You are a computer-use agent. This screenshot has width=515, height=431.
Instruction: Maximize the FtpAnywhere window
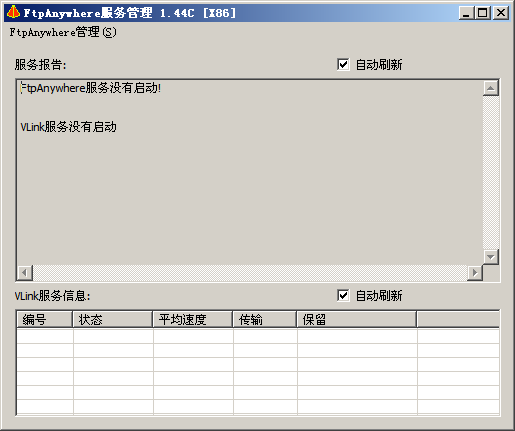482,13
